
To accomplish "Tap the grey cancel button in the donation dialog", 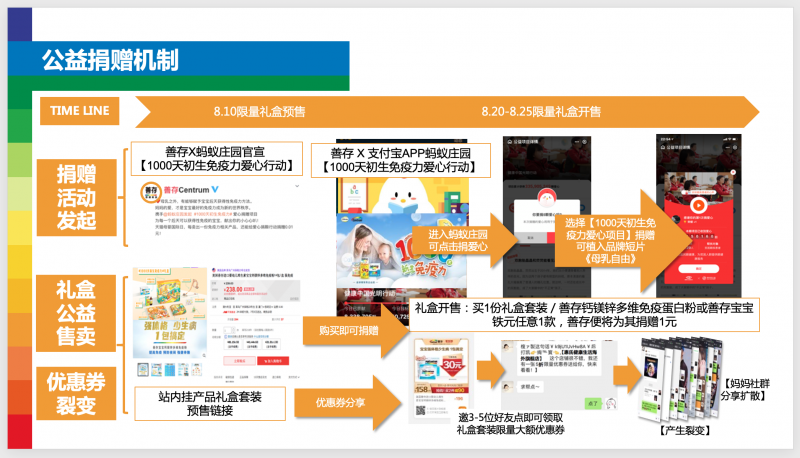I will (531, 238).
